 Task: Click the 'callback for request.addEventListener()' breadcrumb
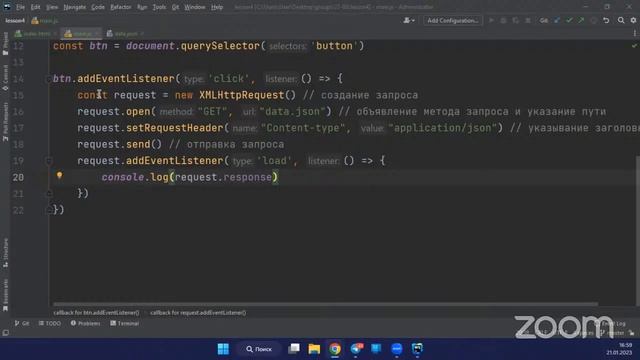click(198, 313)
